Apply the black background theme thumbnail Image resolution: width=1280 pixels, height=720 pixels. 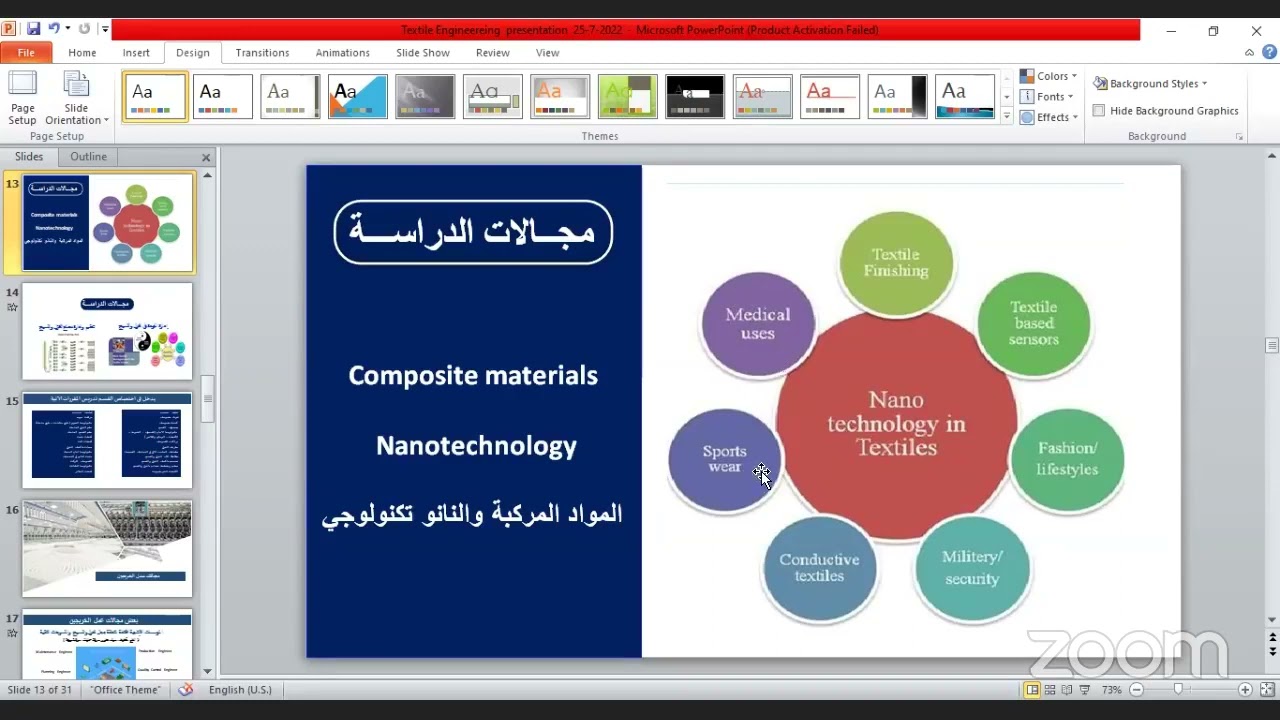(x=695, y=96)
